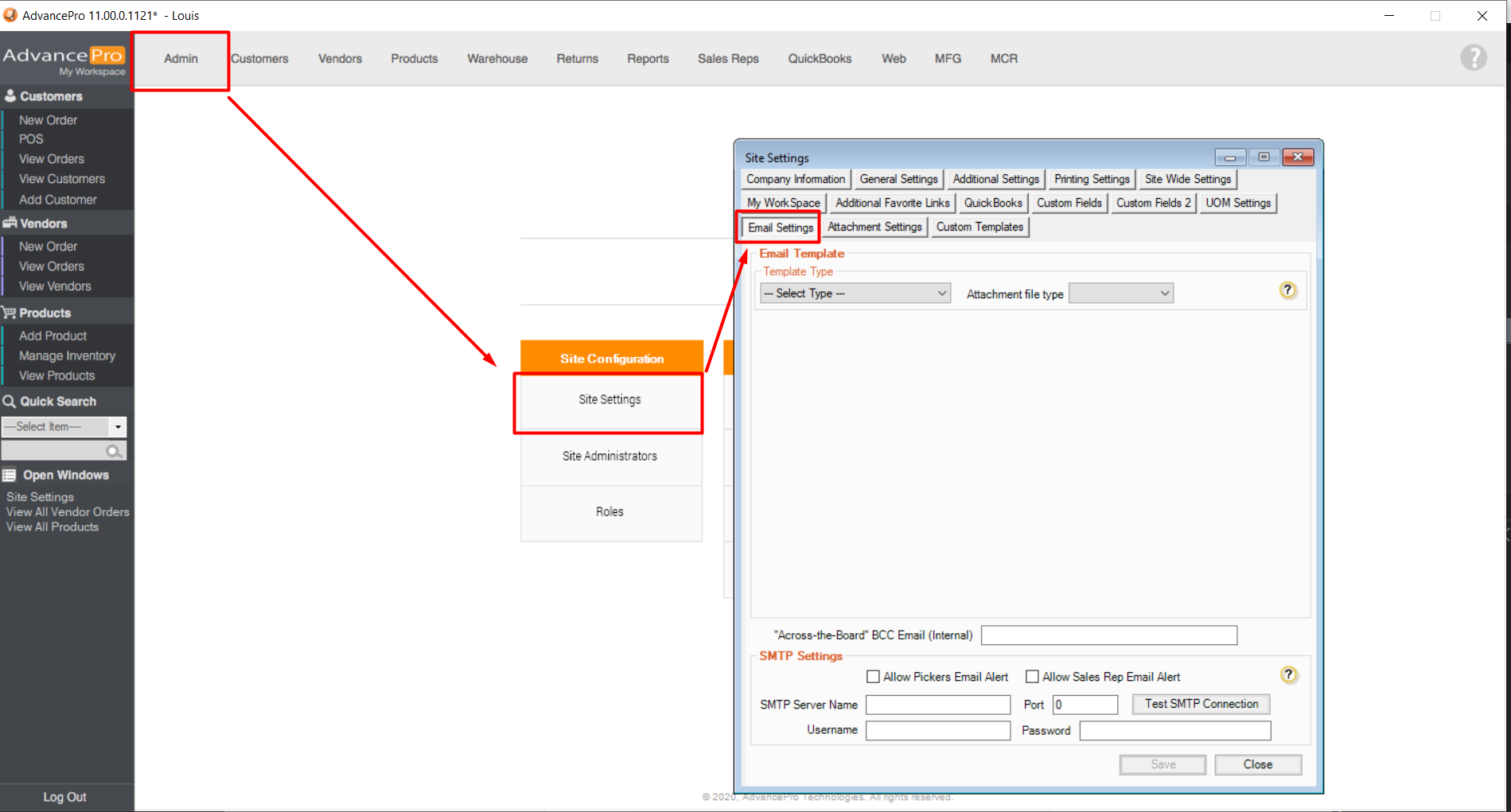Click the Products cart icon in sidebar
The image size is (1511, 812).
pyautogui.click(x=10, y=313)
